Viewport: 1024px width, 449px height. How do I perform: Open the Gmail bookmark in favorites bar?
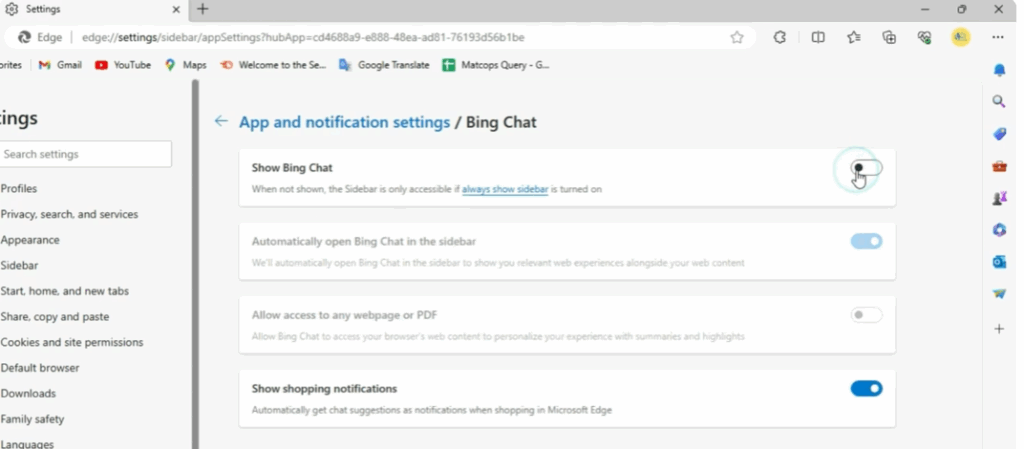(60, 65)
